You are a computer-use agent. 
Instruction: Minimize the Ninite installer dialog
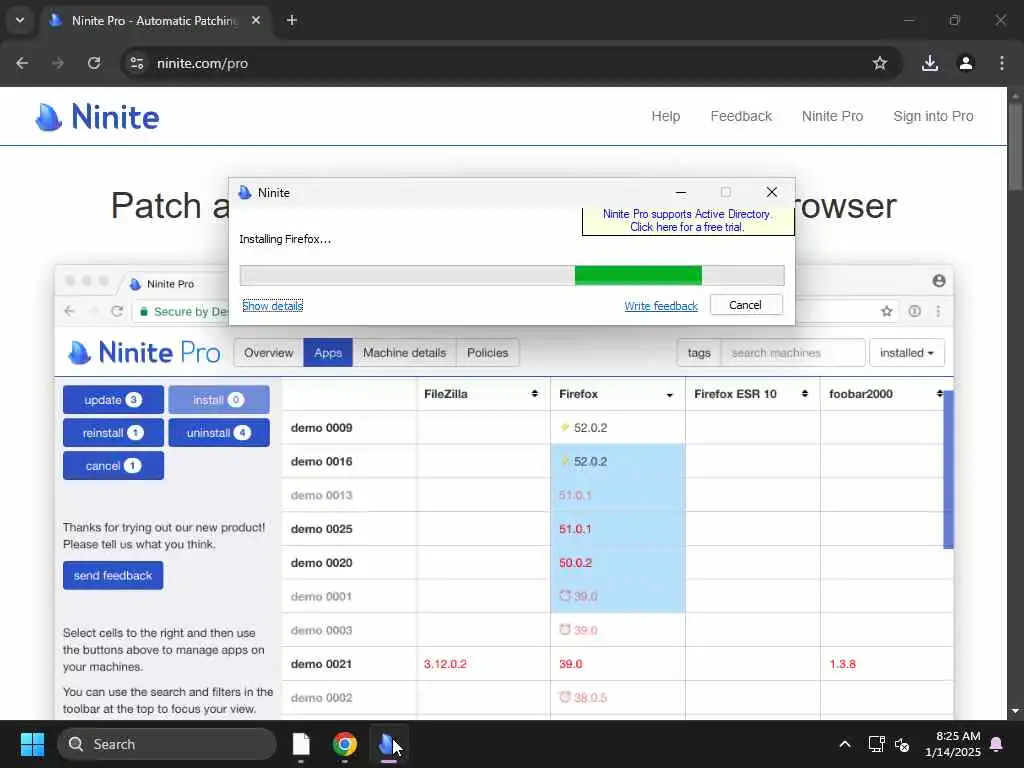(x=680, y=193)
